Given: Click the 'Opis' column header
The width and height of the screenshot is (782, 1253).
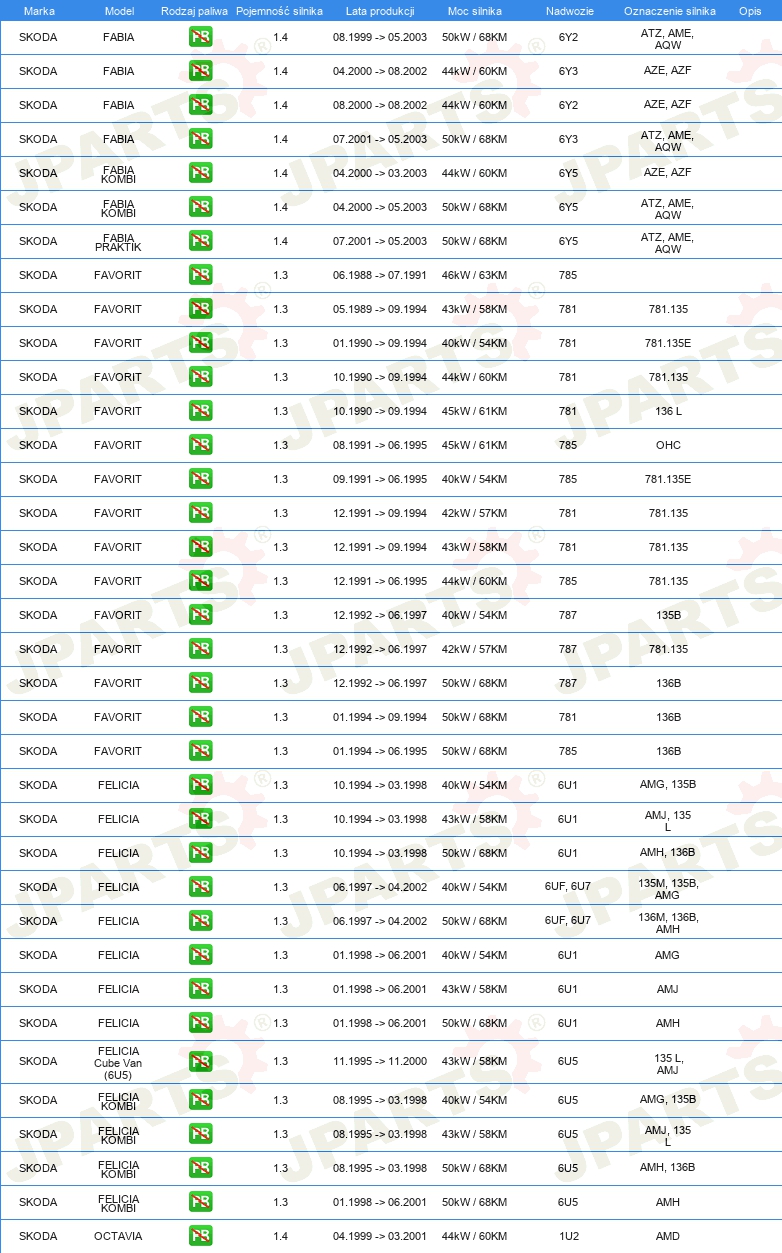Looking at the screenshot, I should point(750,10).
